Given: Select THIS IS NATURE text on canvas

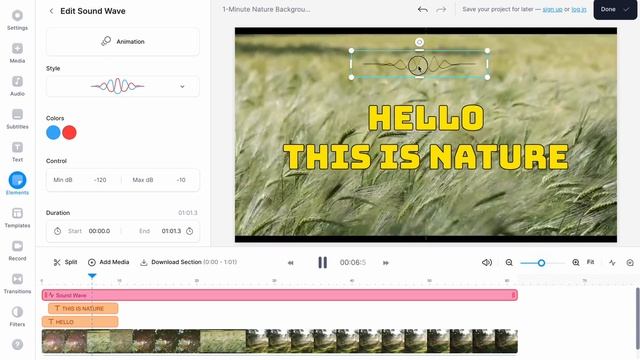Looking at the screenshot, I should pos(426,157).
